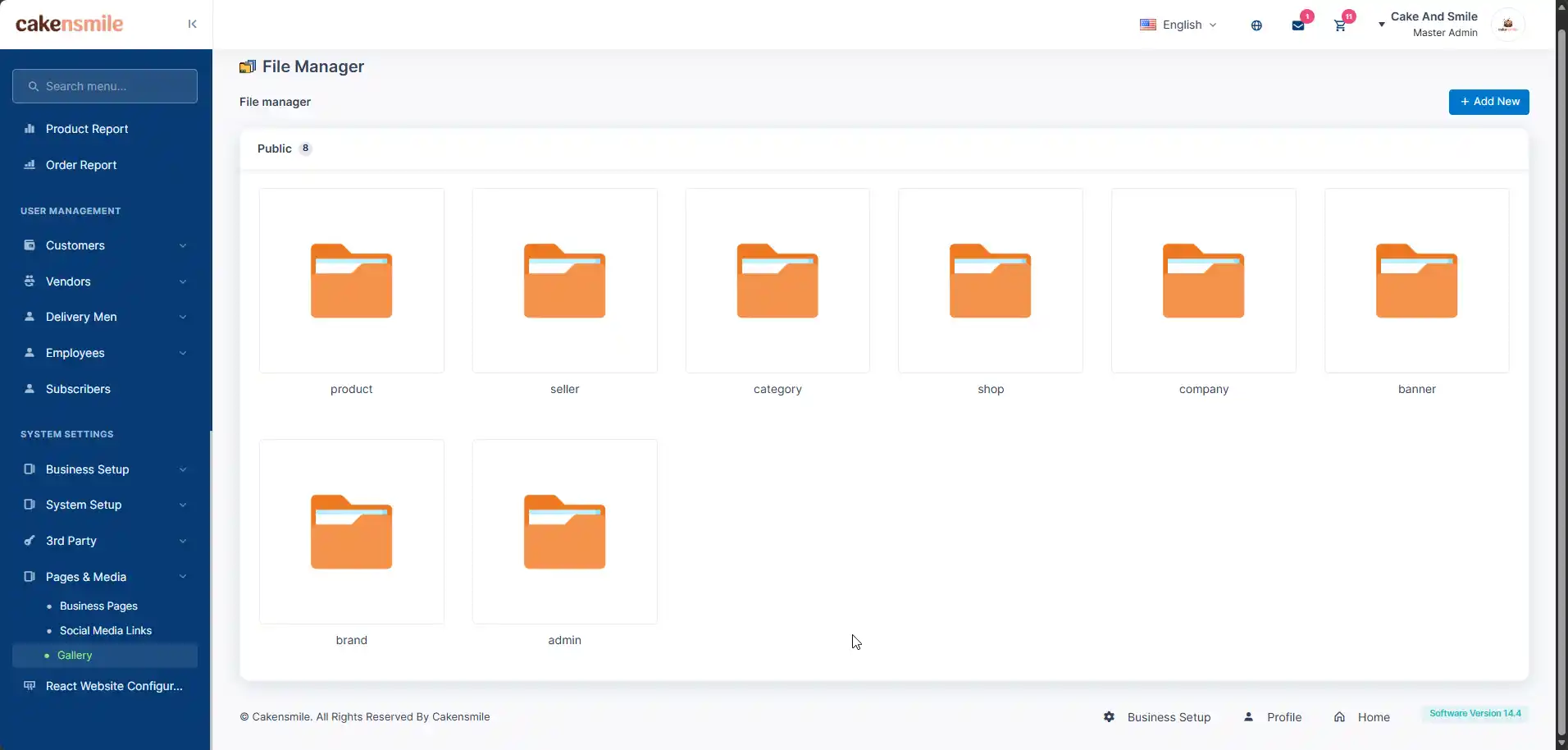Expand the Business Setup sidebar chevron

183,469
